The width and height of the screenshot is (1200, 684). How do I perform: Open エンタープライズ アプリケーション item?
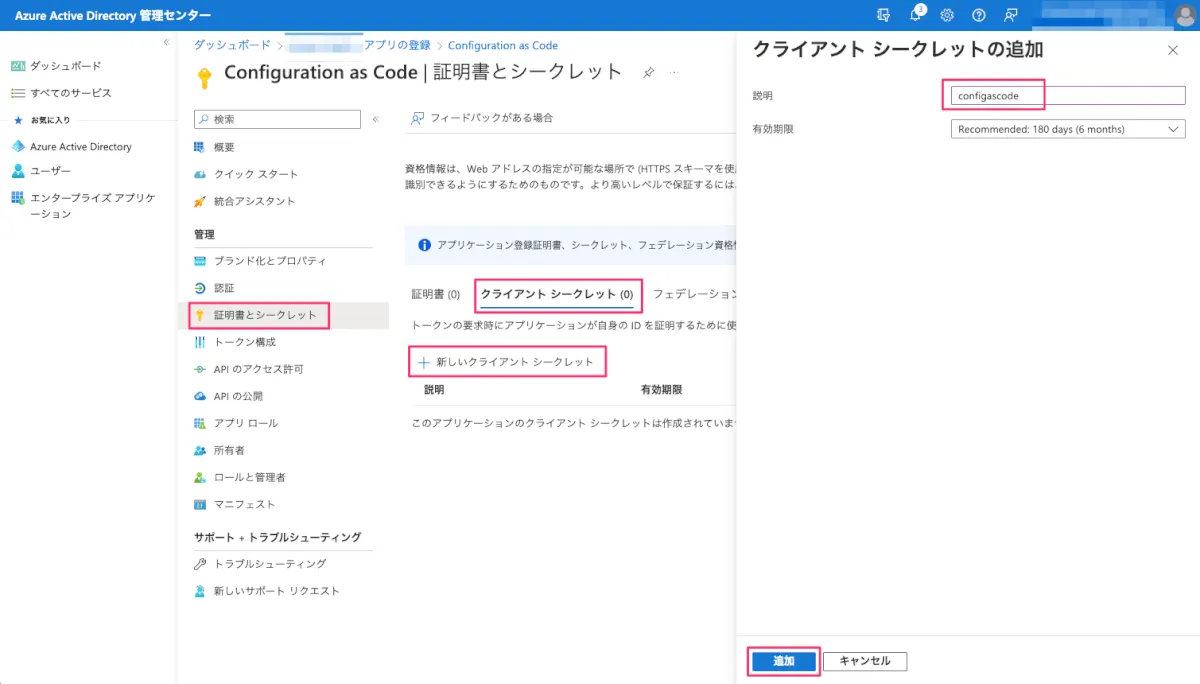(92, 206)
